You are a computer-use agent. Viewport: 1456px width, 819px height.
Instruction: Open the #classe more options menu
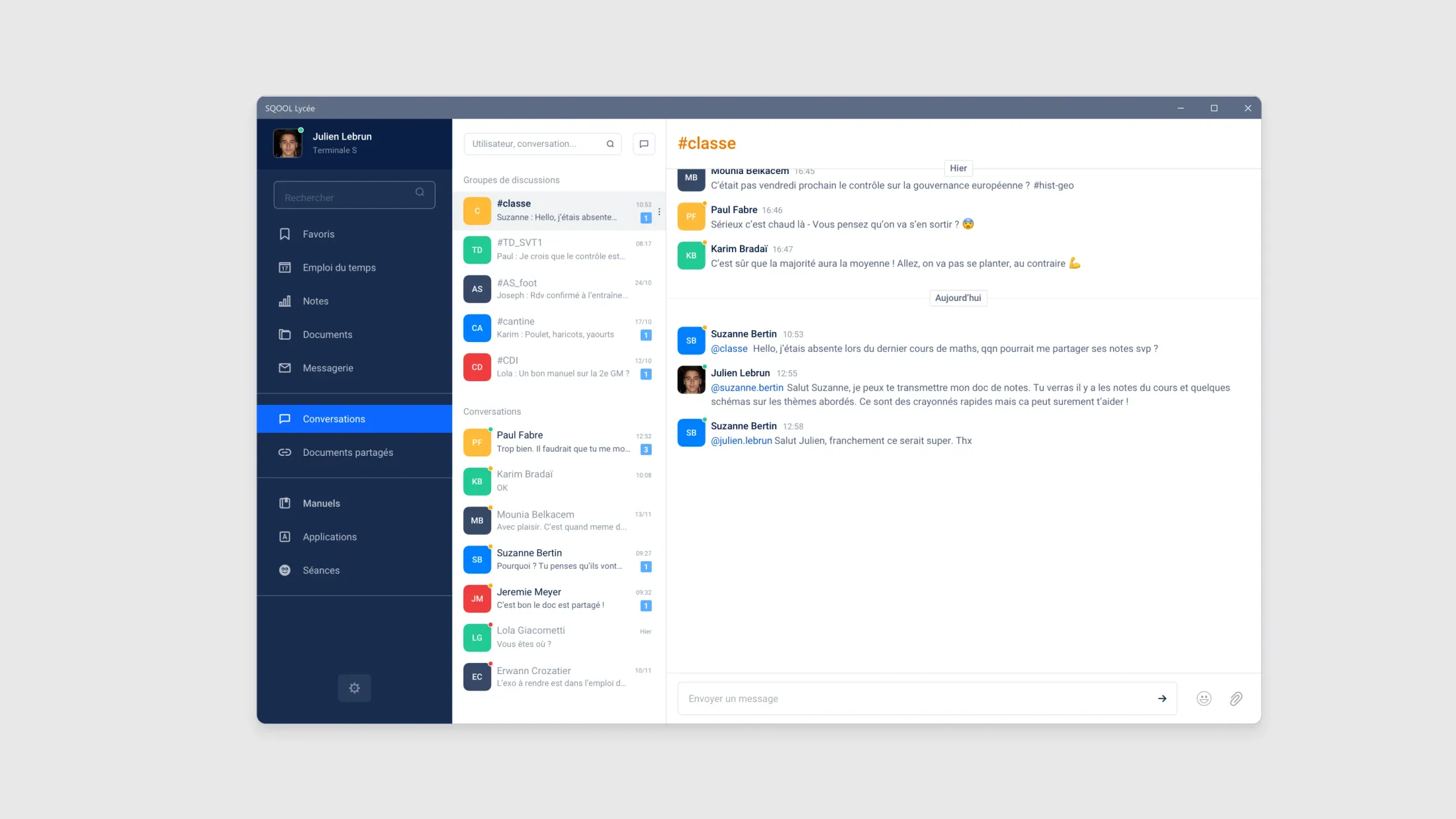coord(659,212)
